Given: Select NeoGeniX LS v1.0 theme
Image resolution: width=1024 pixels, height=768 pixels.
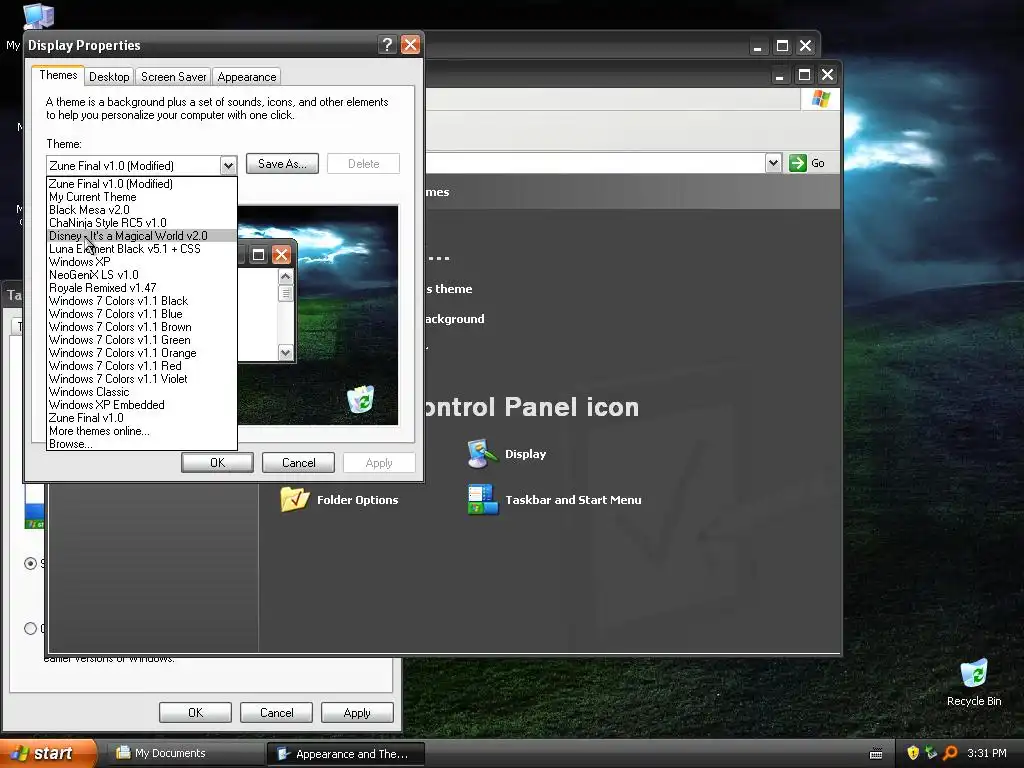Looking at the screenshot, I should (x=142, y=275).
